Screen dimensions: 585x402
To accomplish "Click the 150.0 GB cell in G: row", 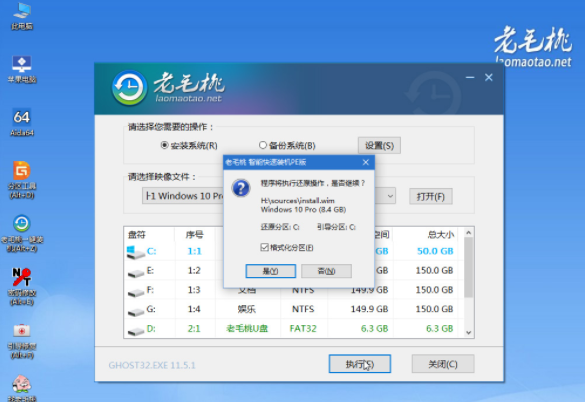I will [435, 309].
